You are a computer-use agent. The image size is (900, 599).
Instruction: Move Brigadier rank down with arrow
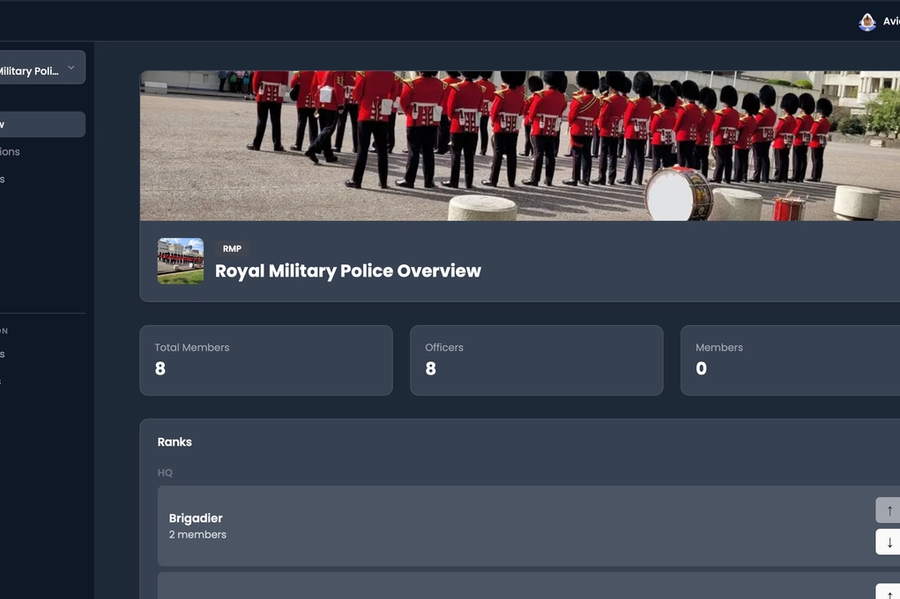click(x=888, y=542)
